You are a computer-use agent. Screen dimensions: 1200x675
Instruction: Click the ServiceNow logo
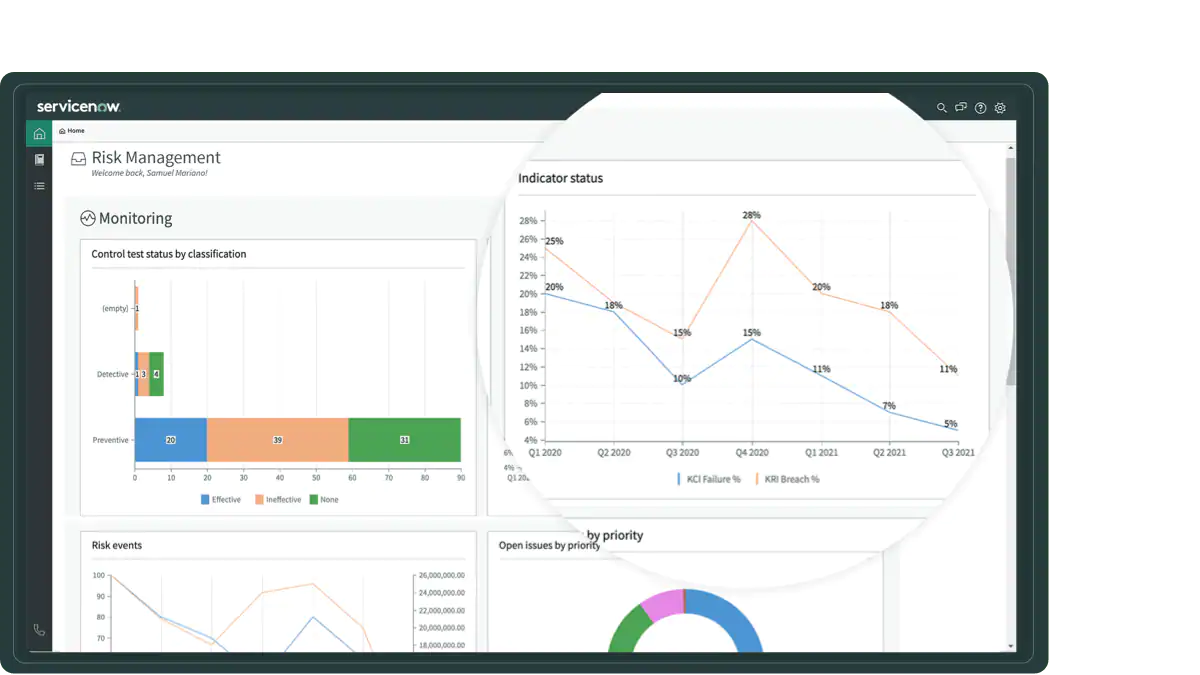tap(78, 106)
